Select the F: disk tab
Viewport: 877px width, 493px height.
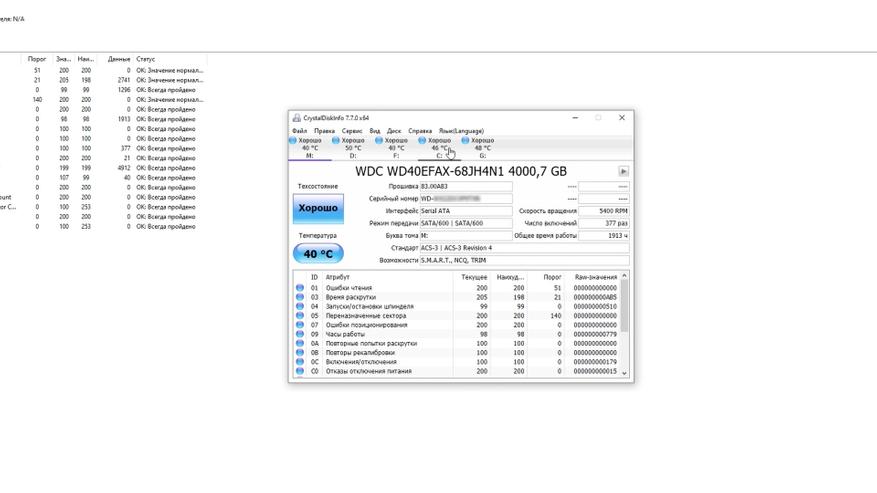tap(396, 148)
